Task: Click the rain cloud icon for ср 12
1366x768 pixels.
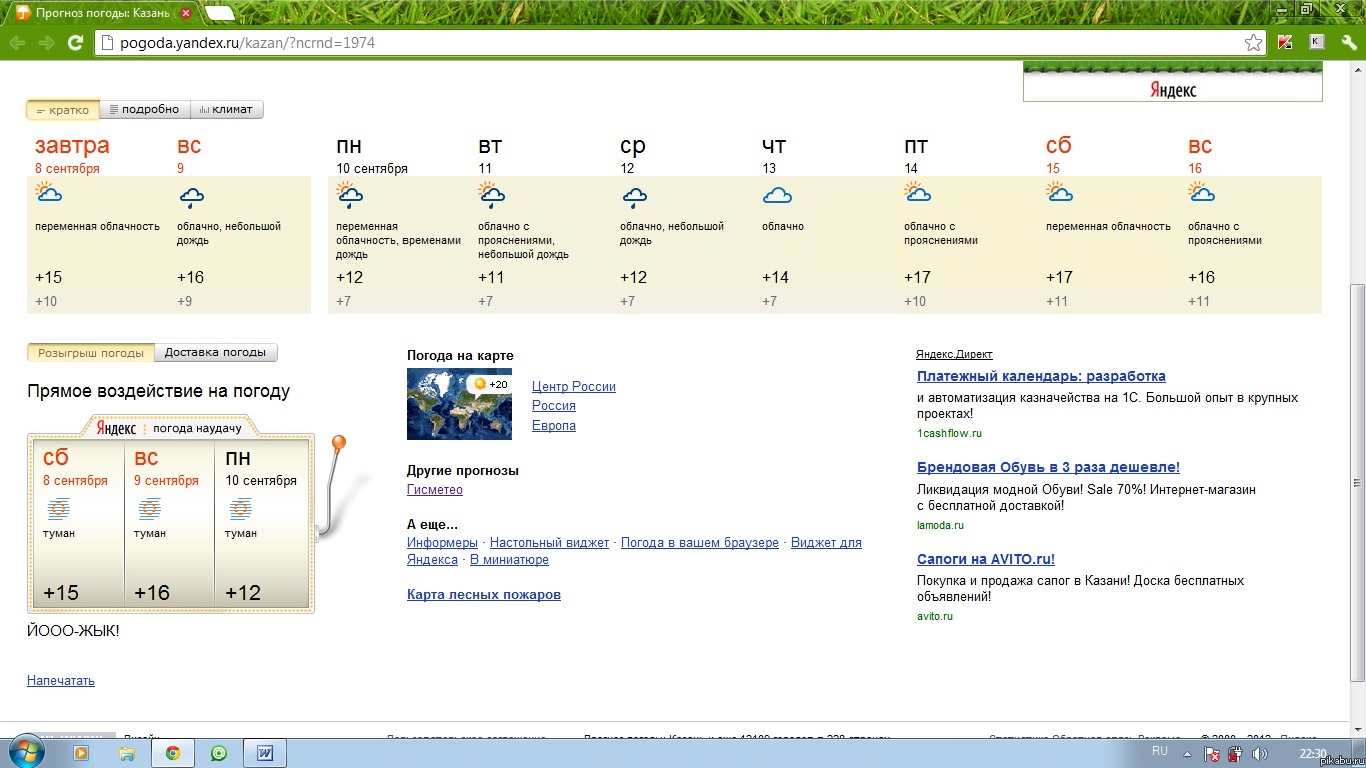Action: pos(634,196)
